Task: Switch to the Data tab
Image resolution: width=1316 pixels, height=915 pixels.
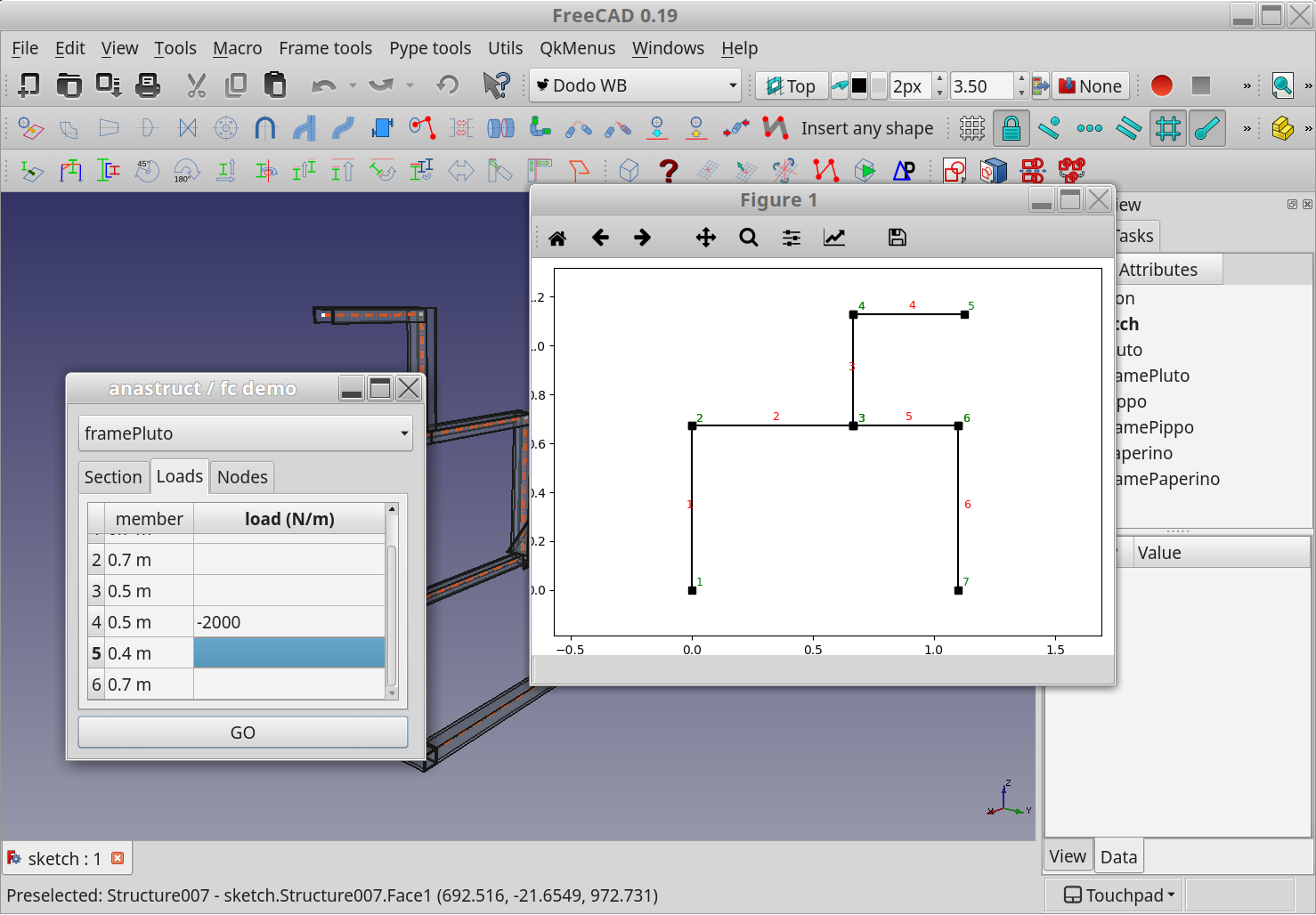Action: click(x=1118, y=857)
